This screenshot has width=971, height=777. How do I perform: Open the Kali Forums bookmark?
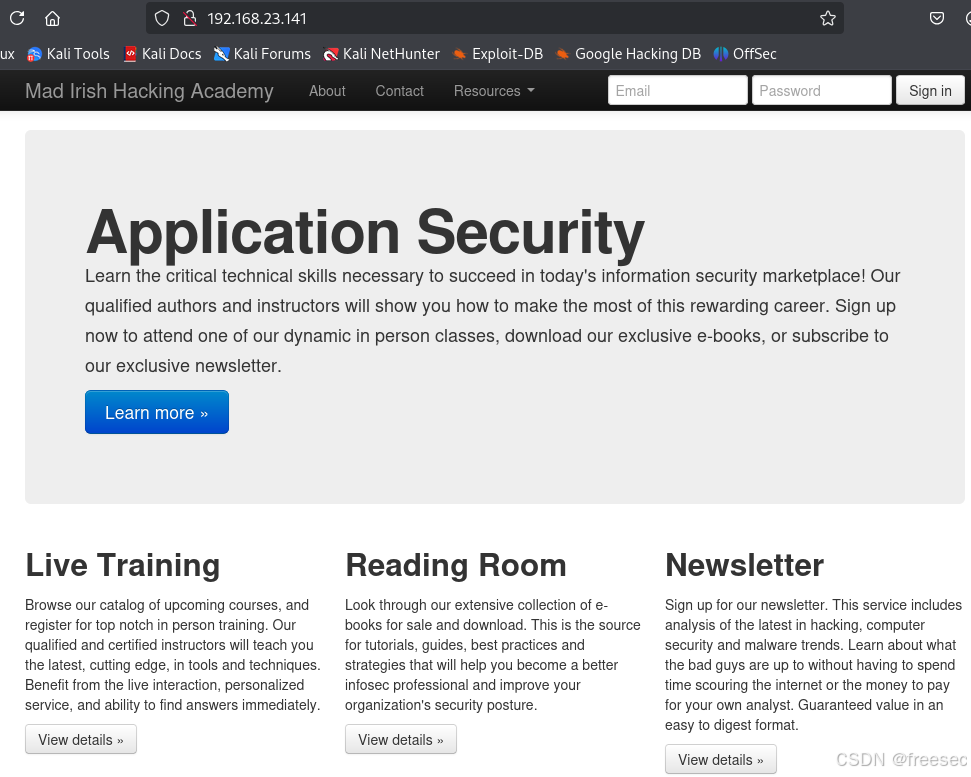pos(263,54)
